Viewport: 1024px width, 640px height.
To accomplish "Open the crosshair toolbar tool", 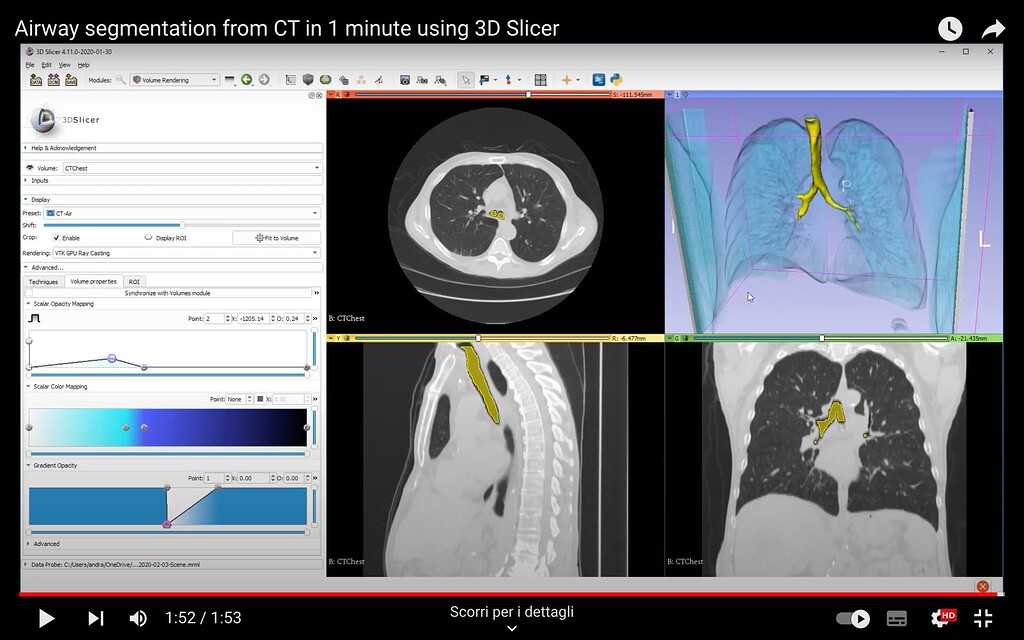I will (566, 79).
